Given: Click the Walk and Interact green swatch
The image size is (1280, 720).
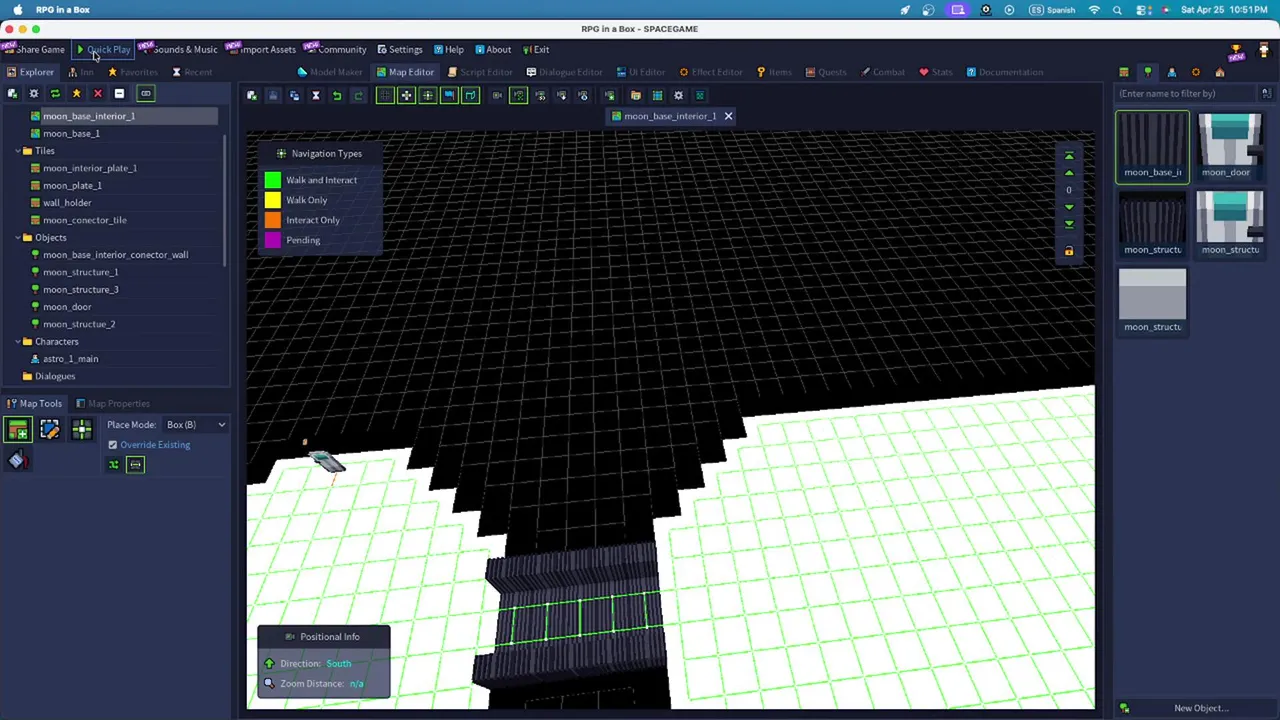Looking at the screenshot, I should point(273,180).
